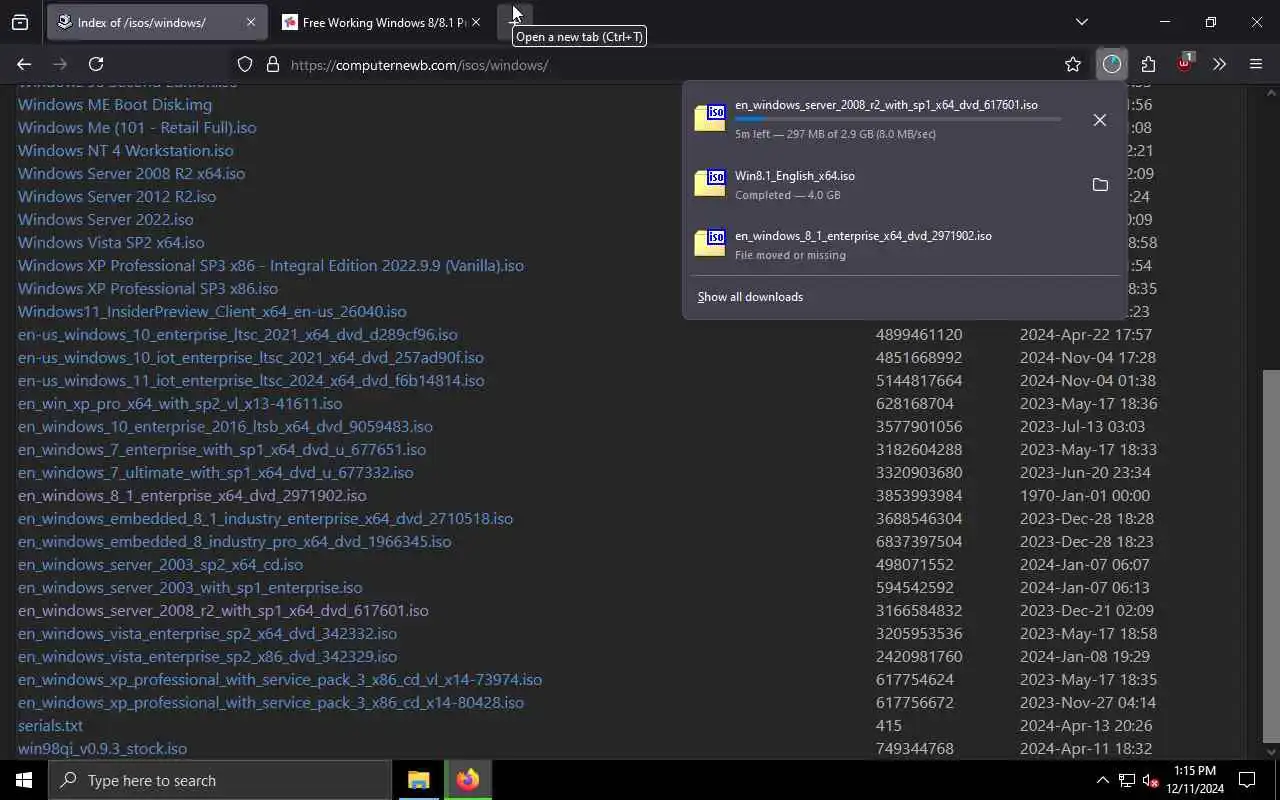
Task: Open en_win_xp_pro_x64_with_sp2 iso link
Action: [180, 403]
